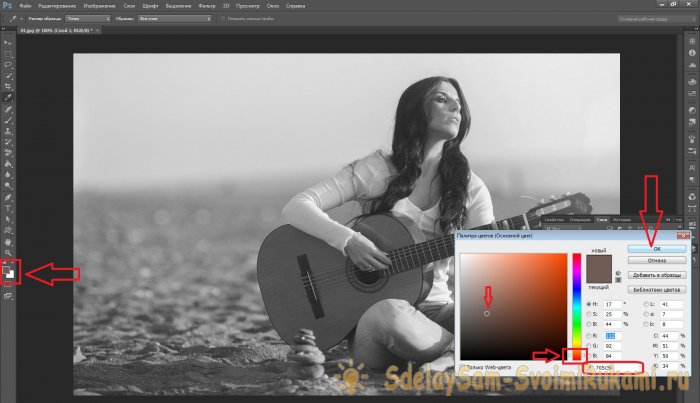
Task: Select the Paint Bucket tool
Action: (x=8, y=164)
